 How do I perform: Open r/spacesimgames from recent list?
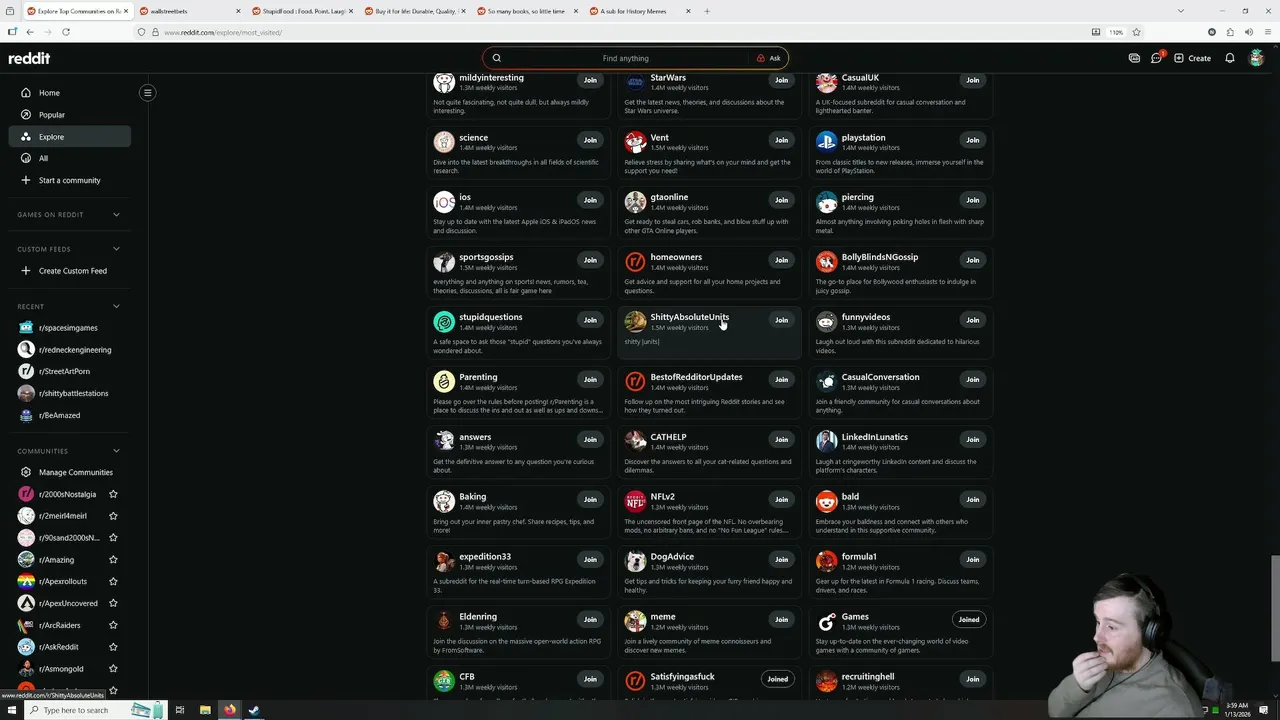pos(69,328)
